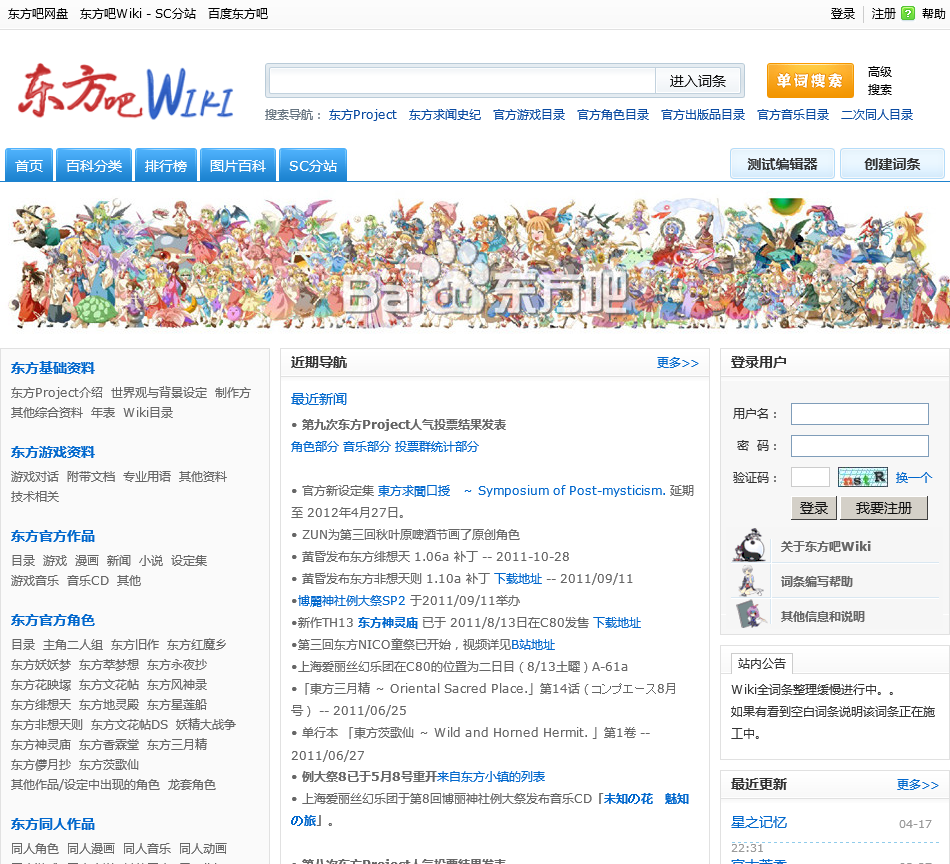Go to the SC分站 tab

pos(313,165)
